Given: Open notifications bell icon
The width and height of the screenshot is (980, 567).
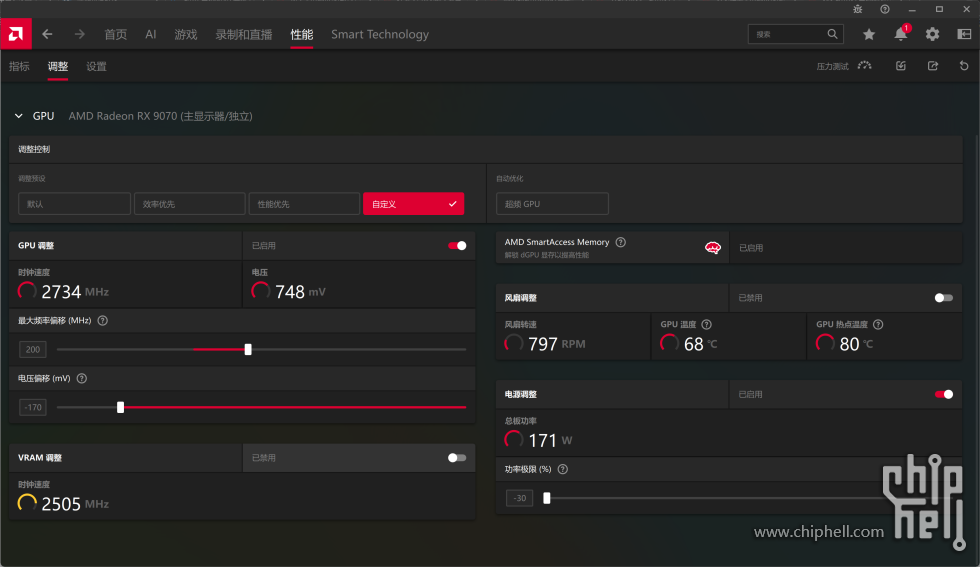Looking at the screenshot, I should click(x=901, y=34).
